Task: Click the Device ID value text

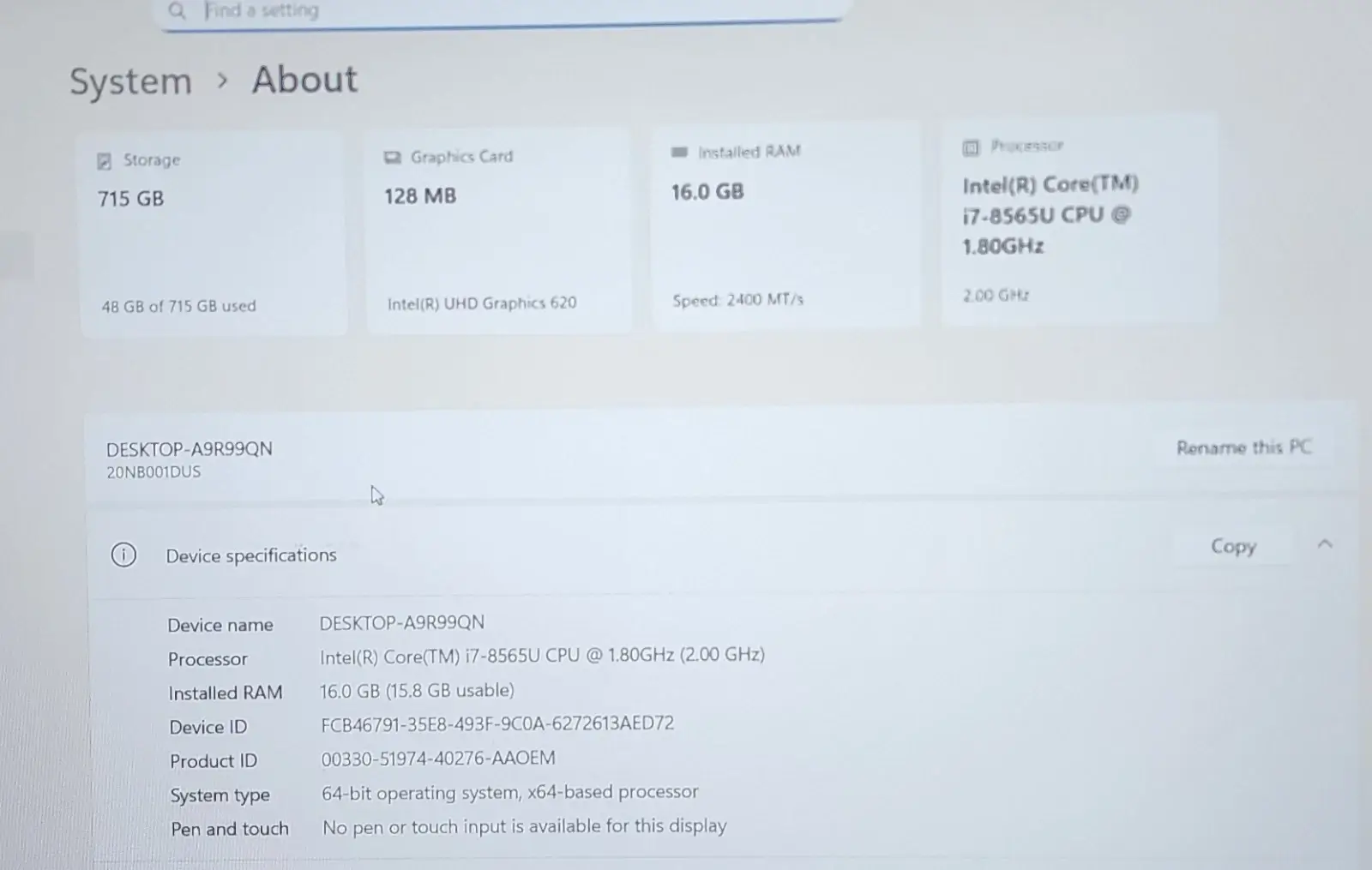Action: point(497,724)
